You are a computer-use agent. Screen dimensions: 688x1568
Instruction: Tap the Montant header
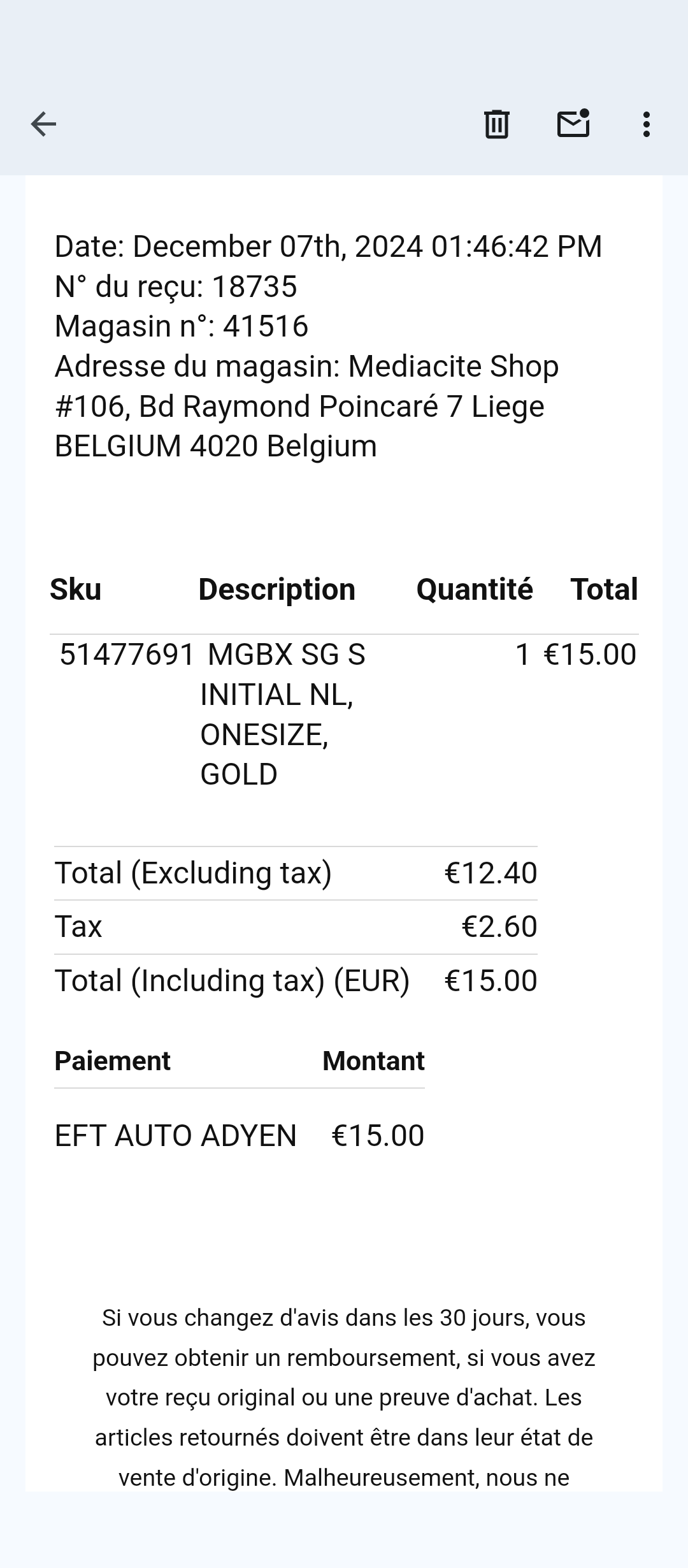[x=373, y=1061]
